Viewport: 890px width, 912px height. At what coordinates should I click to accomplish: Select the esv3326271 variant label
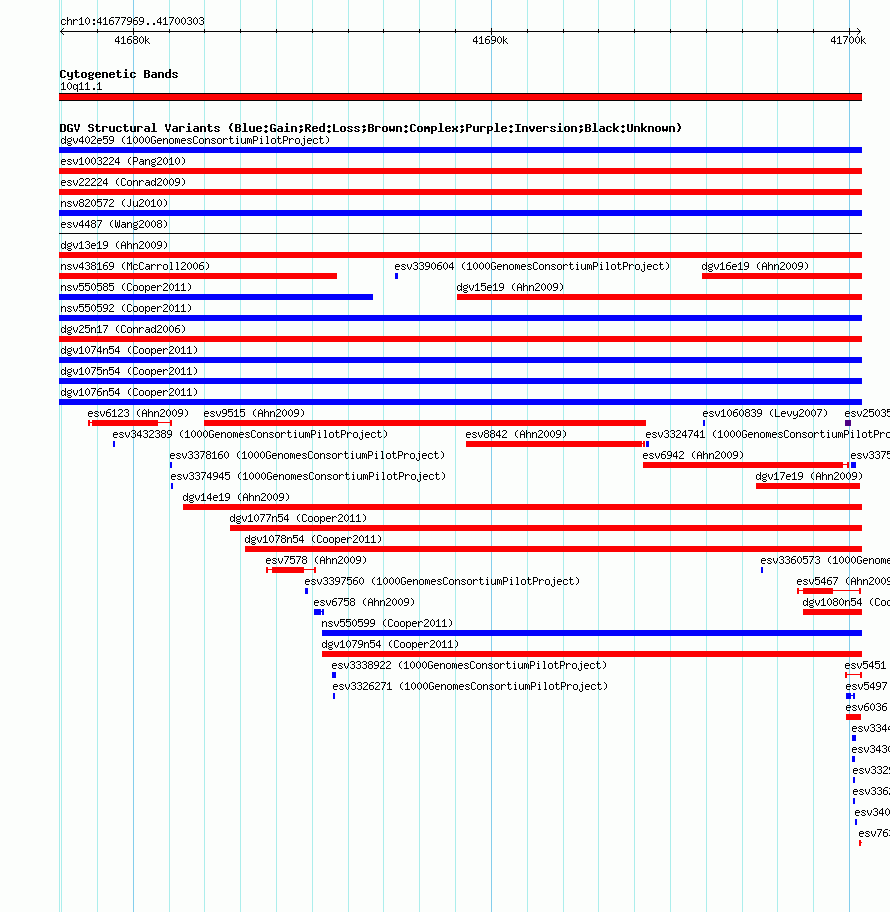point(471,685)
